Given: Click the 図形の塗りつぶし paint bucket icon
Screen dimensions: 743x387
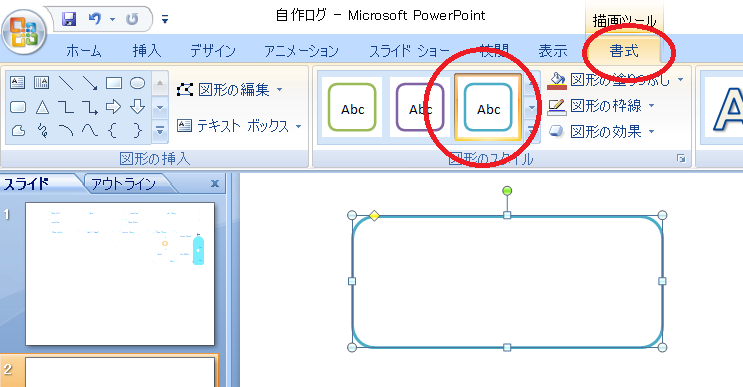Looking at the screenshot, I should coord(557,81).
